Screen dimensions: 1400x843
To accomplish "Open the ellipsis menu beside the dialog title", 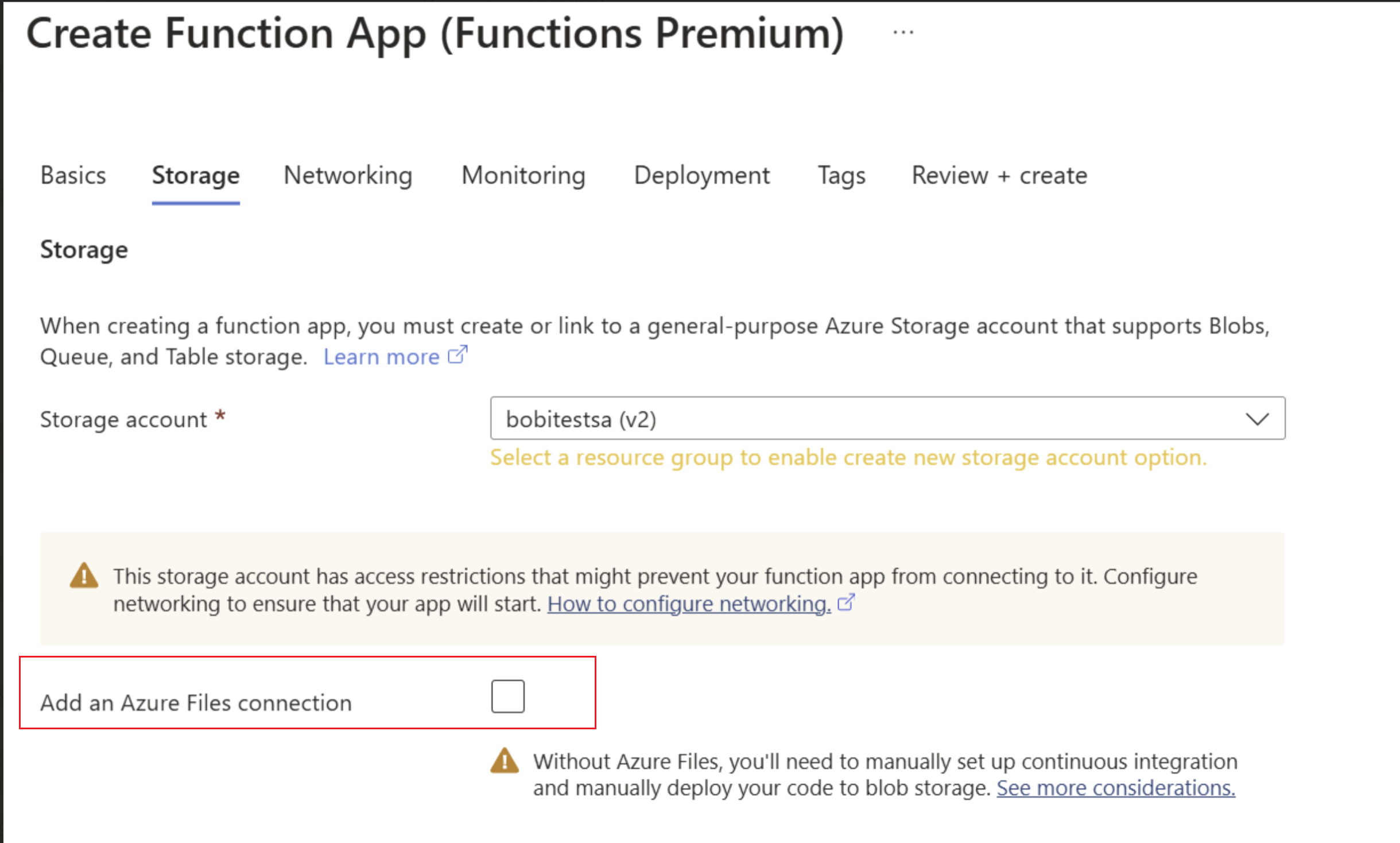I will 903,32.
